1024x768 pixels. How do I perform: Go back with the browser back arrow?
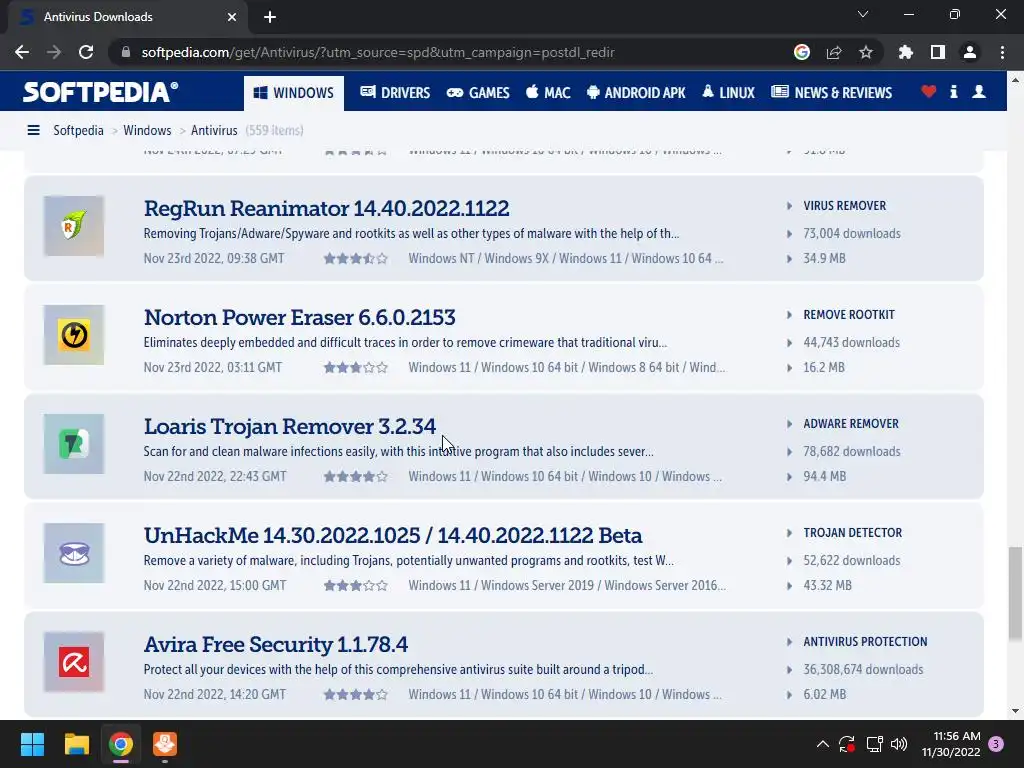click(22, 52)
